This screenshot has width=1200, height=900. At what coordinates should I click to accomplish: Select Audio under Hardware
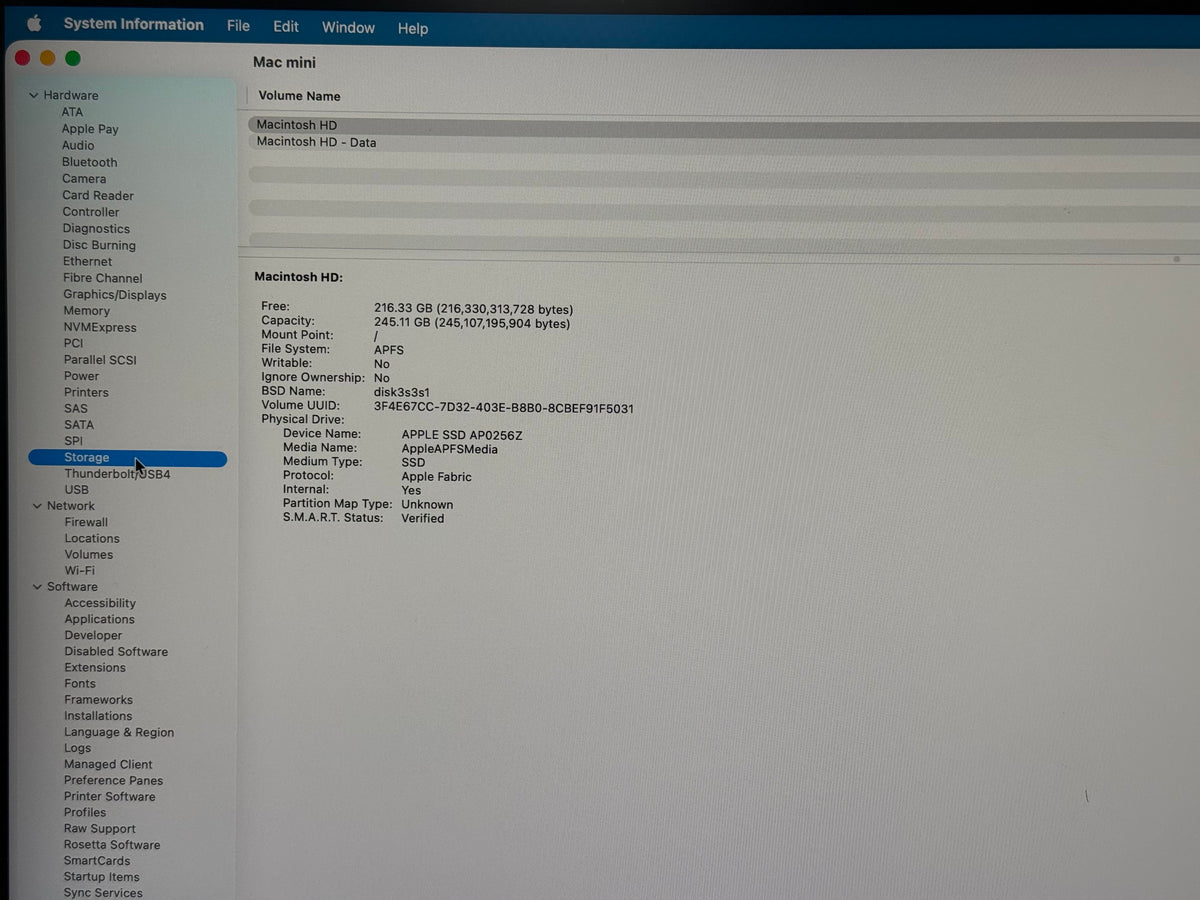click(78, 146)
